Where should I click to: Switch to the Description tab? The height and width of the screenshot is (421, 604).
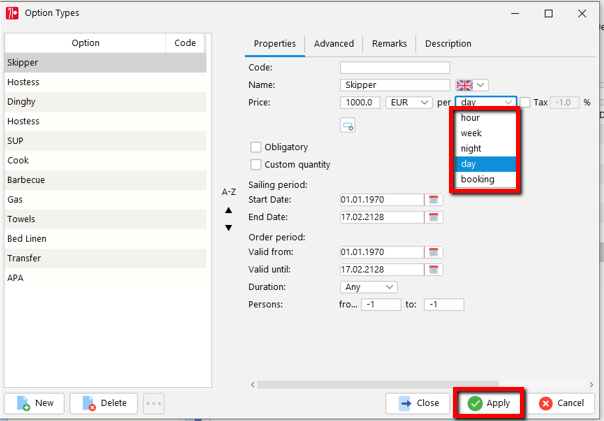point(448,44)
